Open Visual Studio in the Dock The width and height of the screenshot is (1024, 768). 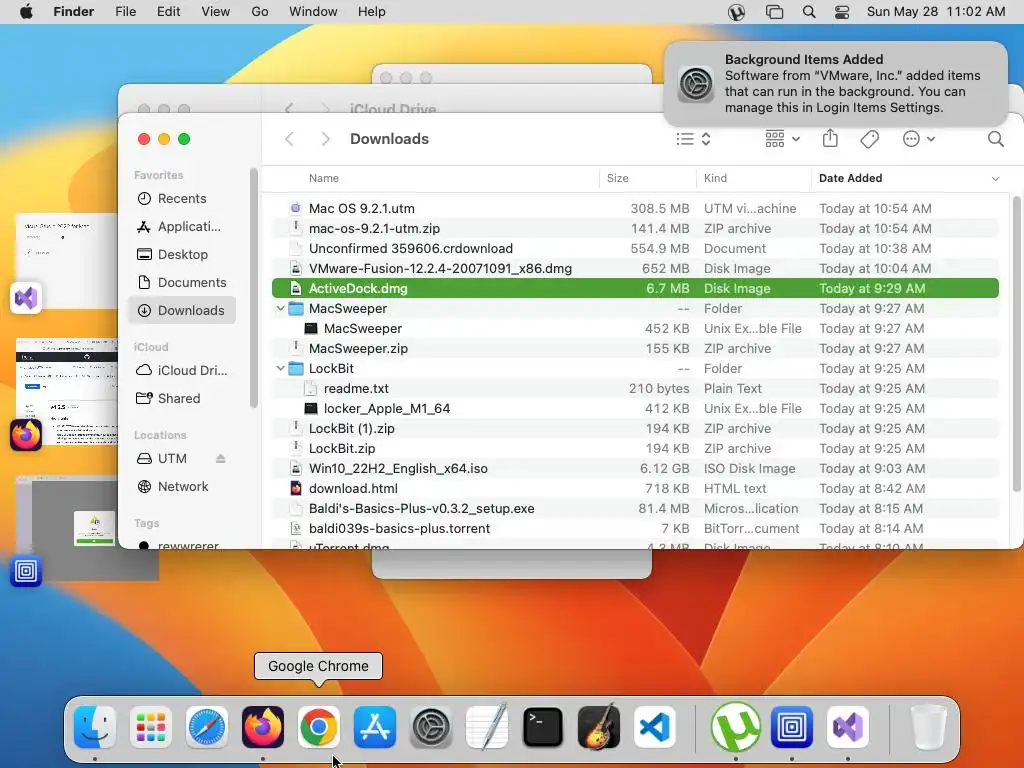848,726
